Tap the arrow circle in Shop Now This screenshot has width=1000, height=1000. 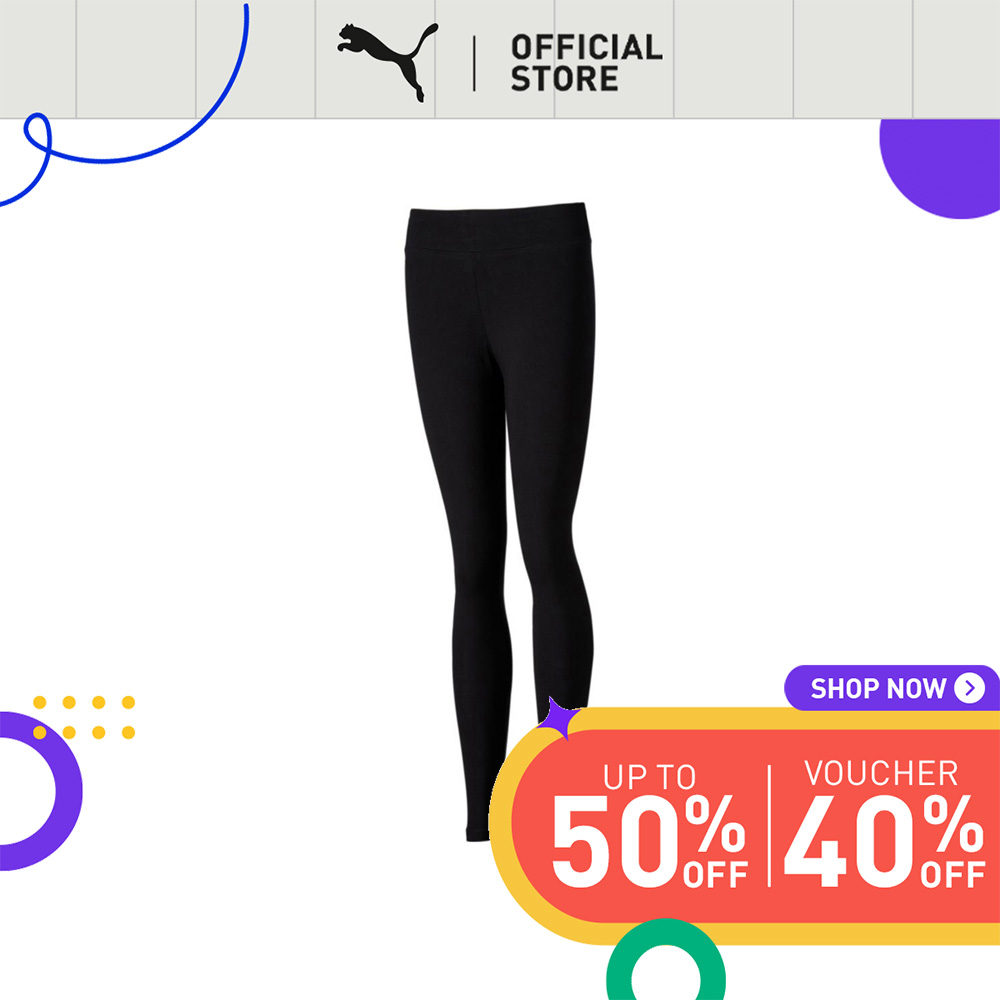tap(969, 688)
